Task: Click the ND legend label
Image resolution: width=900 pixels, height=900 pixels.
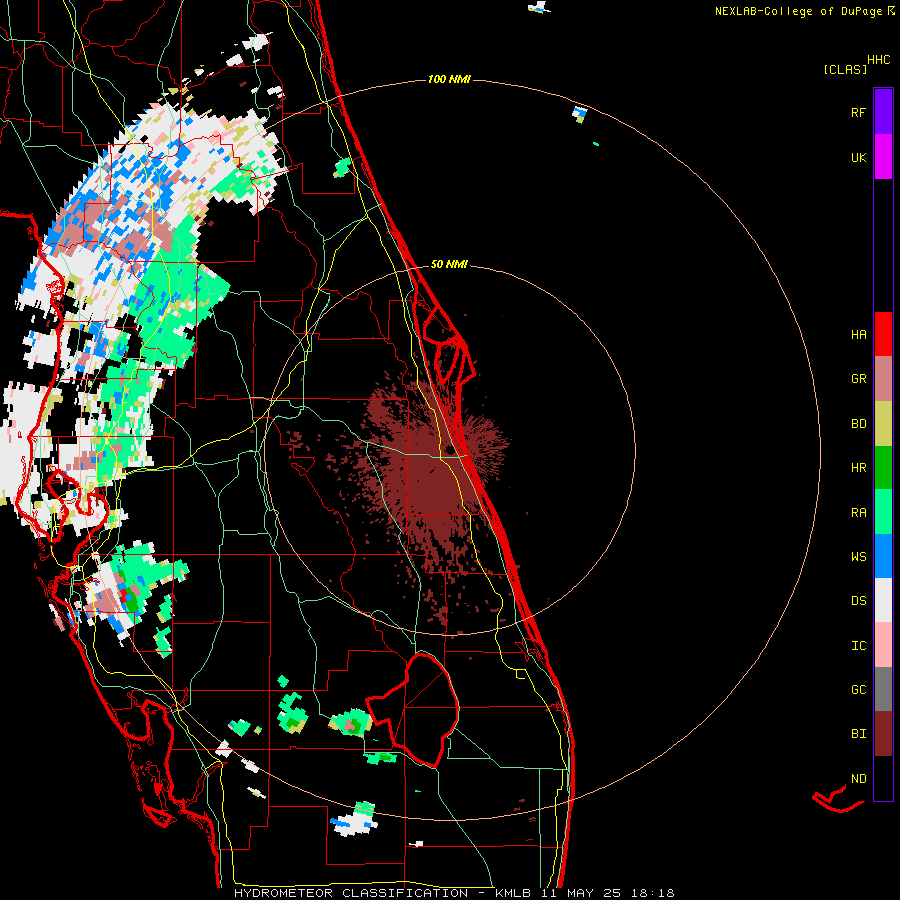Action: click(x=858, y=779)
